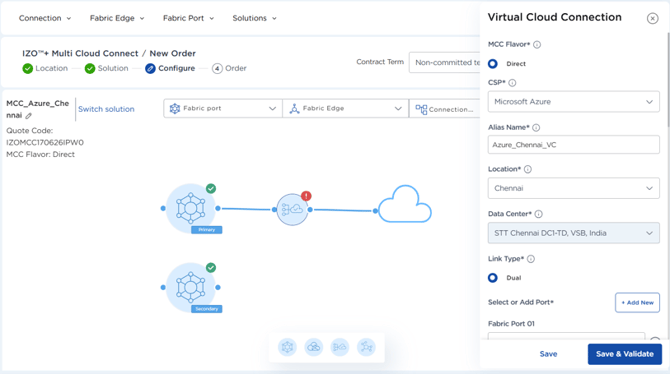This screenshot has width=670, height=374.
Task: Open the Location Chennai dropdown
Action: tap(573, 188)
